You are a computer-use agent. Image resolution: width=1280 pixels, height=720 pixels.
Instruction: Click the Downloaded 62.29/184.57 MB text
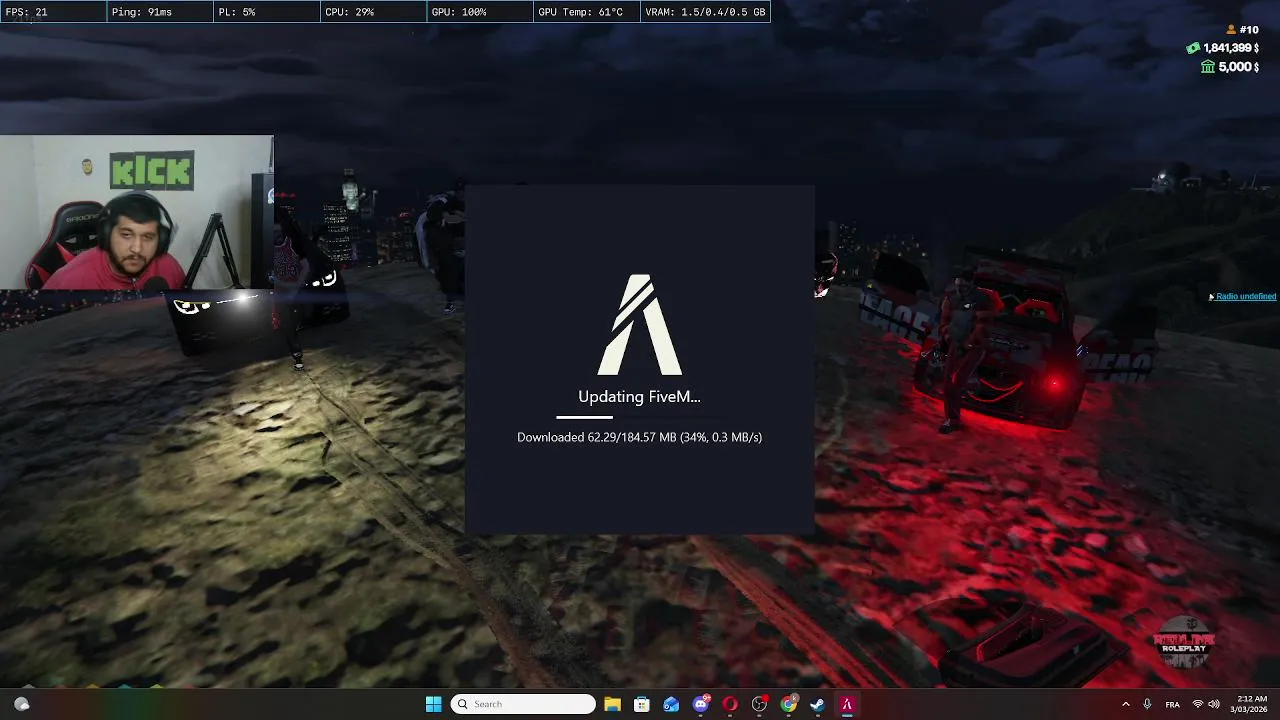(x=640, y=437)
